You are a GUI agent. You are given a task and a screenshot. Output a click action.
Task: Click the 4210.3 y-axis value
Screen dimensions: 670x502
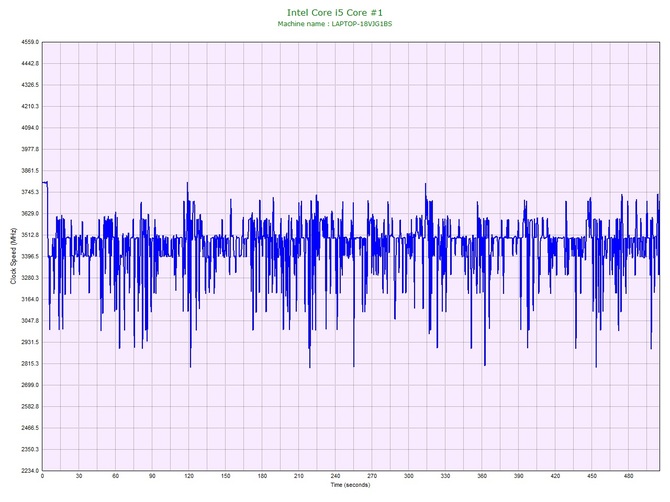tap(30, 106)
